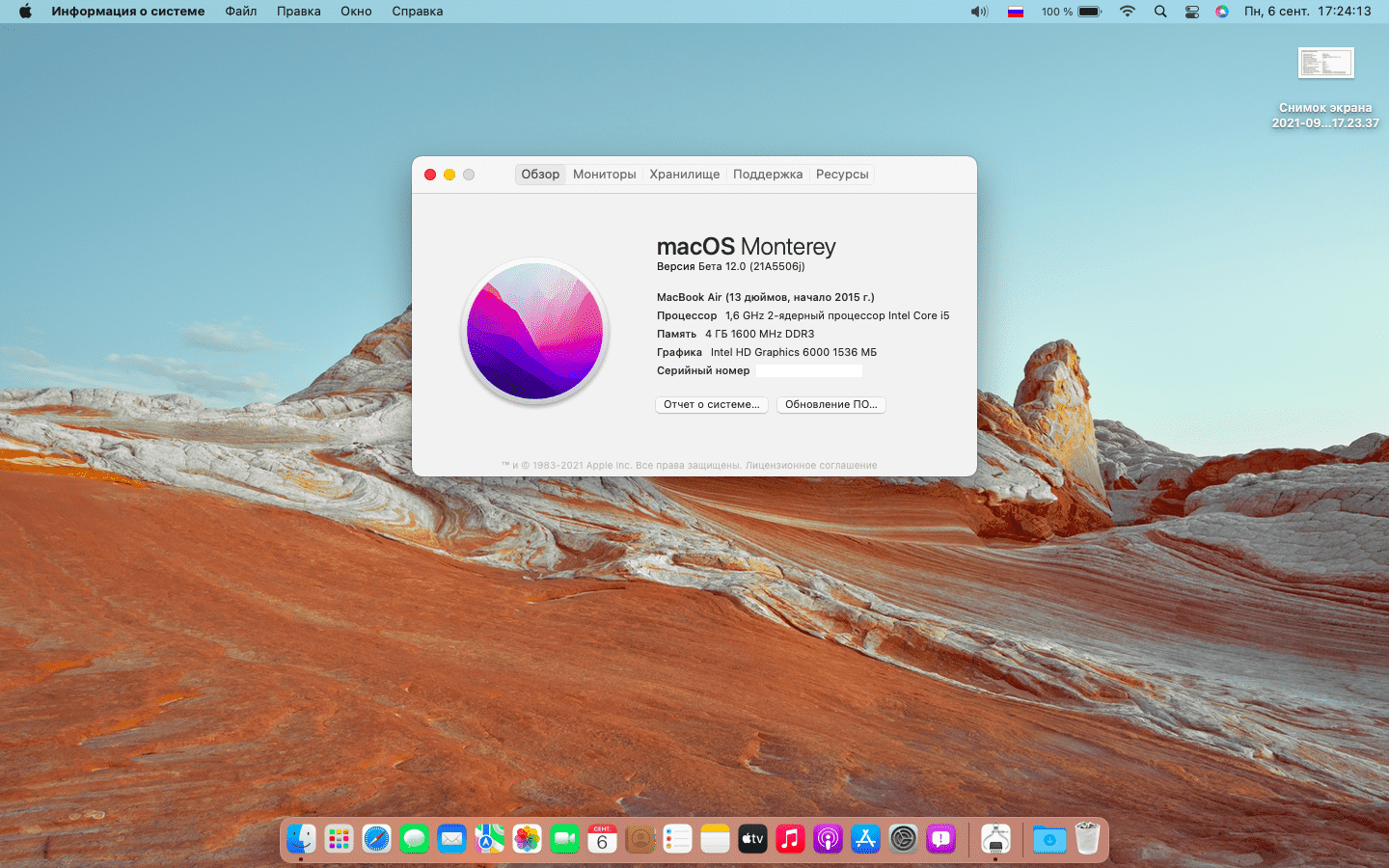
Task: Switch to the Поддержка tab
Action: (768, 175)
